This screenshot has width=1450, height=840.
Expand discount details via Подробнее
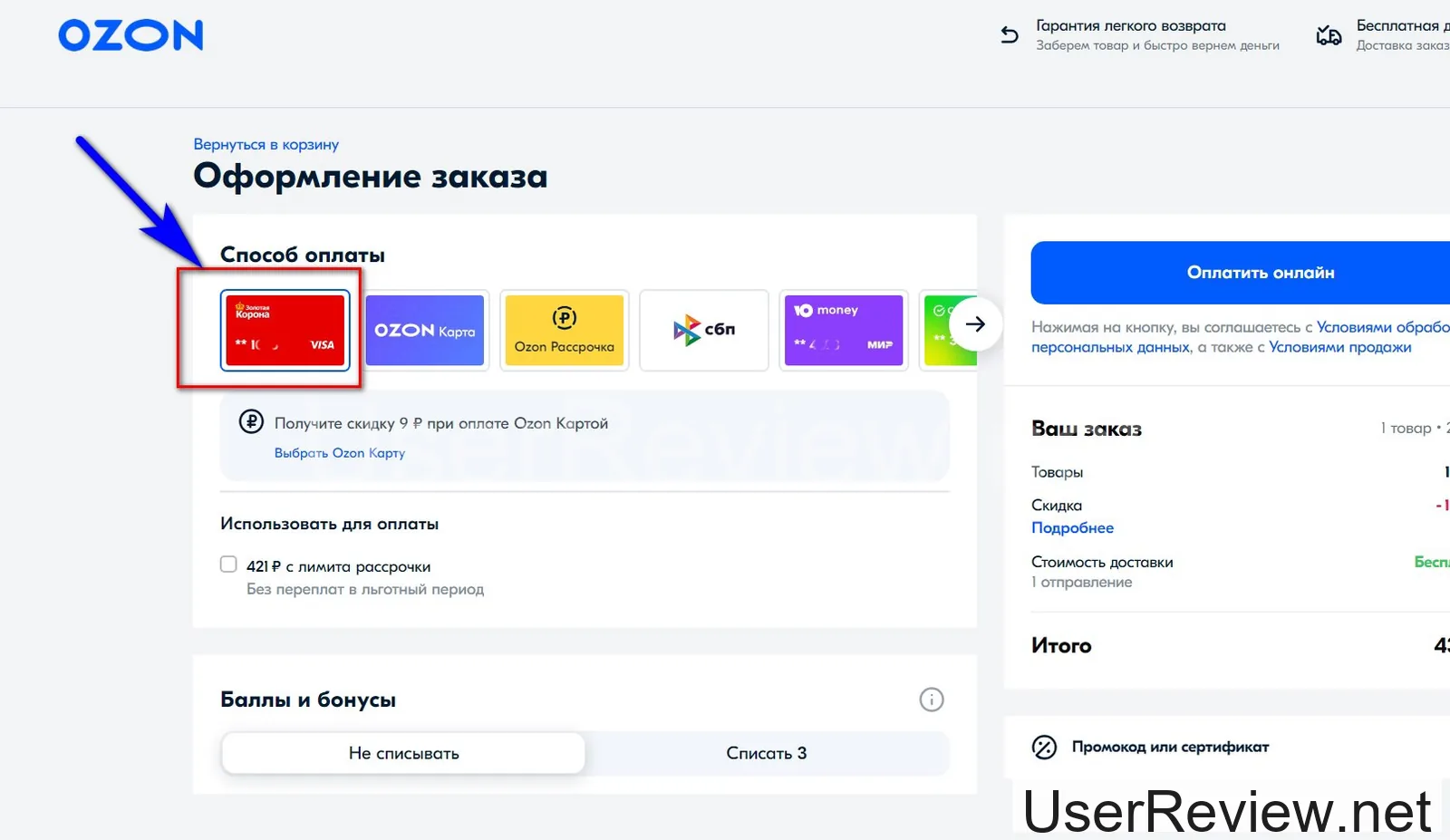tap(1072, 528)
